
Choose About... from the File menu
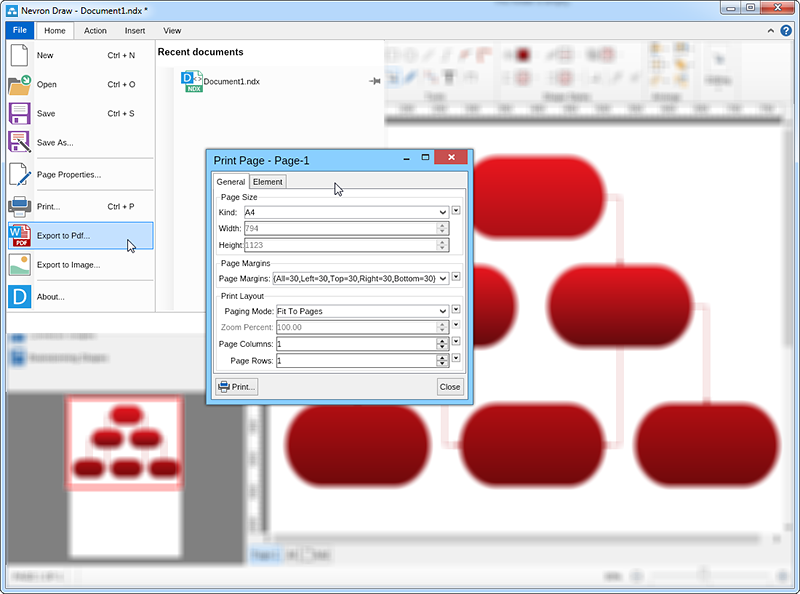click(x=81, y=296)
